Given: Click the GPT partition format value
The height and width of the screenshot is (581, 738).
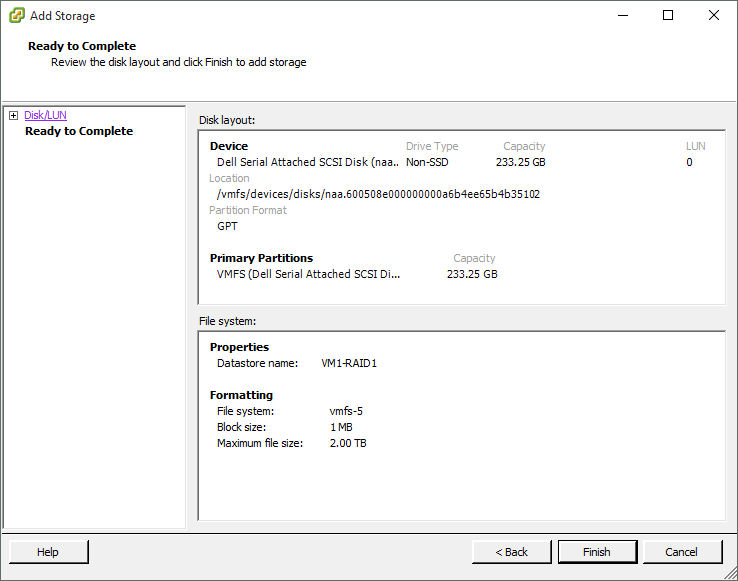Looking at the screenshot, I should 227,226.
